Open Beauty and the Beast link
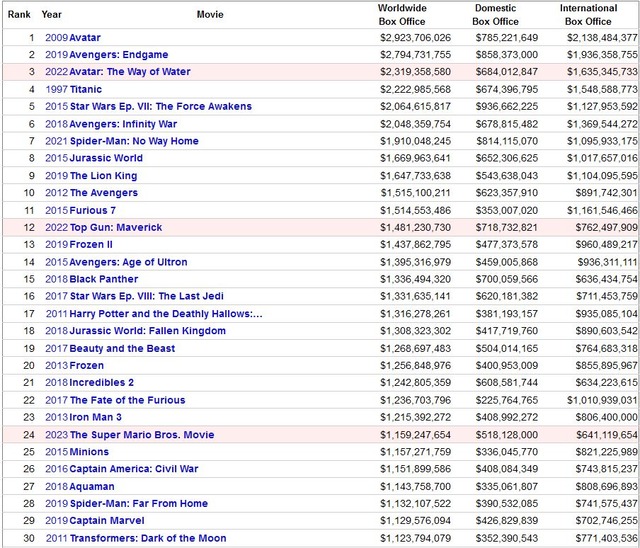The image size is (640, 548). click(x=122, y=348)
